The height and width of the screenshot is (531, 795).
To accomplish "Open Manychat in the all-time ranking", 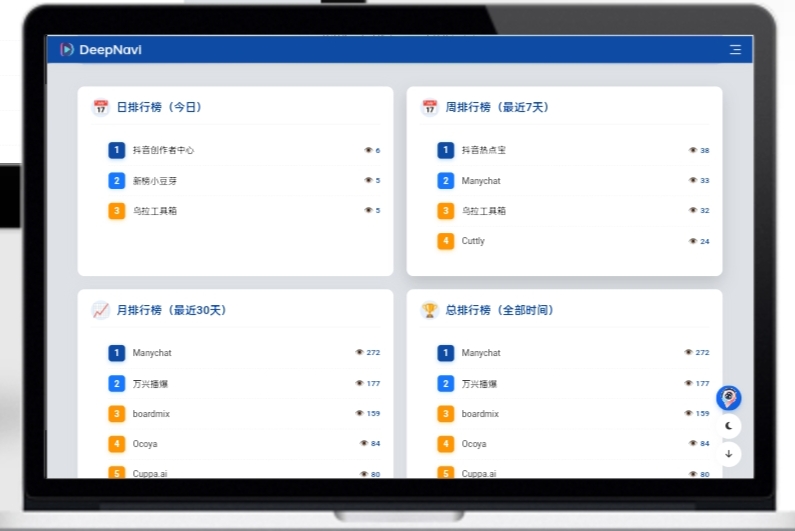I will tap(481, 352).
